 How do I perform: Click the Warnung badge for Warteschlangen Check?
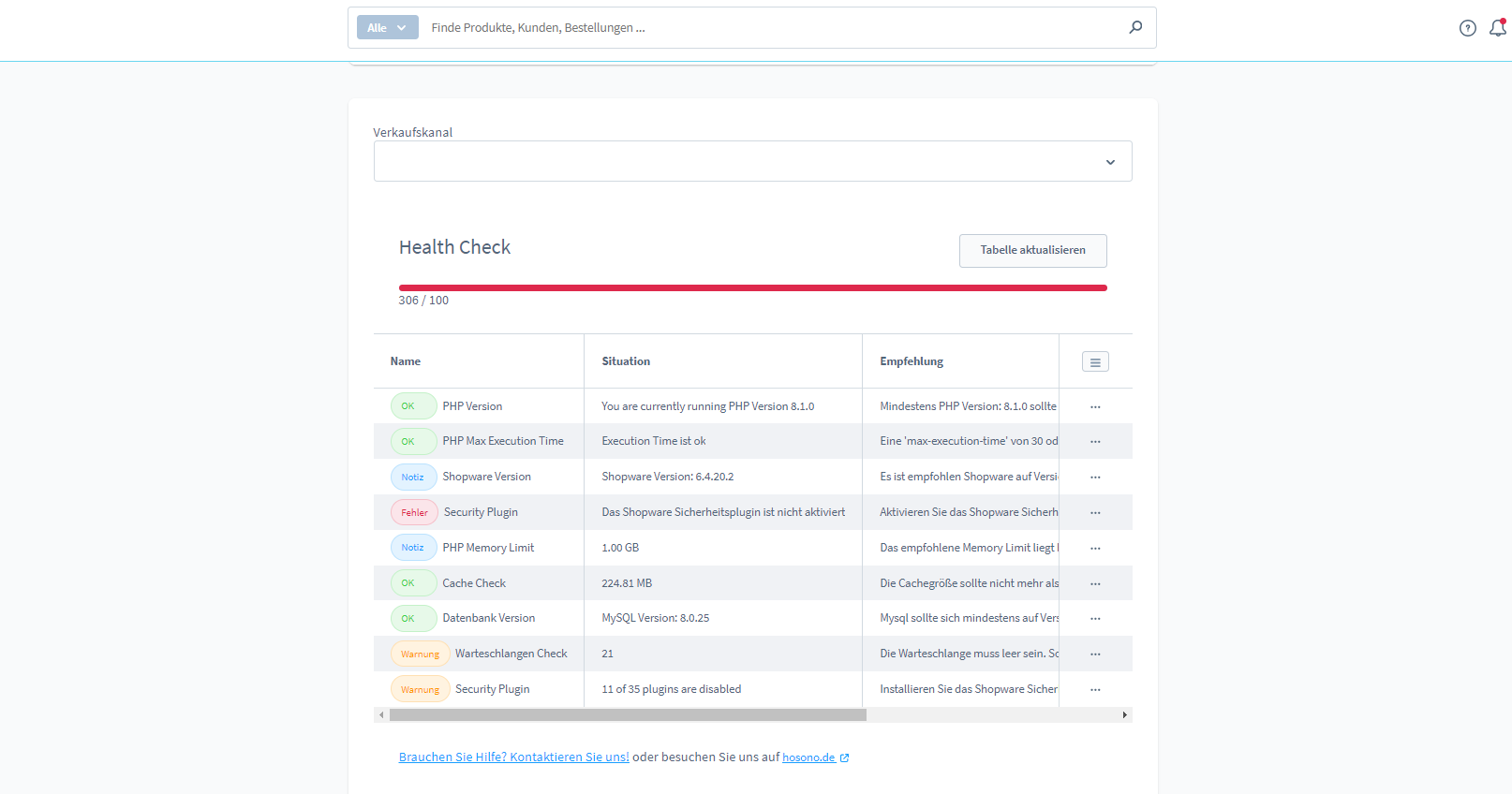point(420,654)
